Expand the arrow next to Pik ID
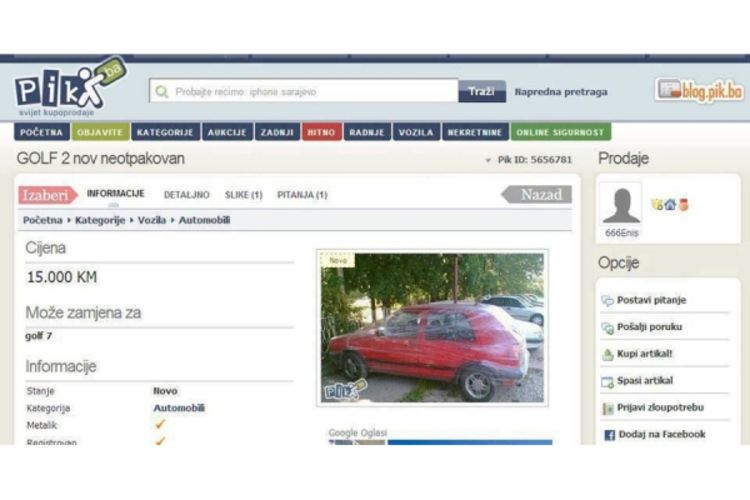 tap(488, 160)
